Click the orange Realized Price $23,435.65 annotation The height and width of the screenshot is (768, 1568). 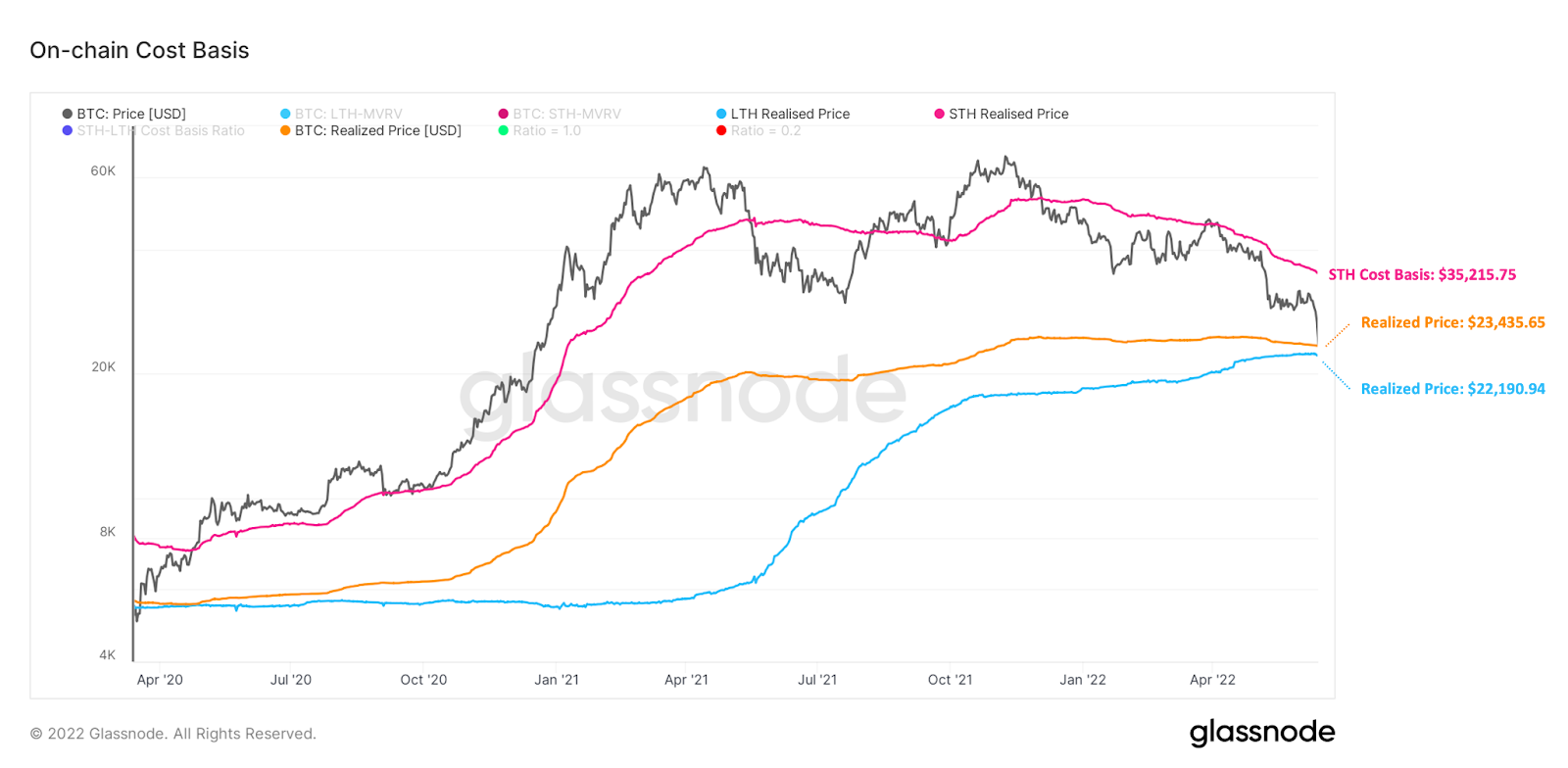[x=1453, y=322]
